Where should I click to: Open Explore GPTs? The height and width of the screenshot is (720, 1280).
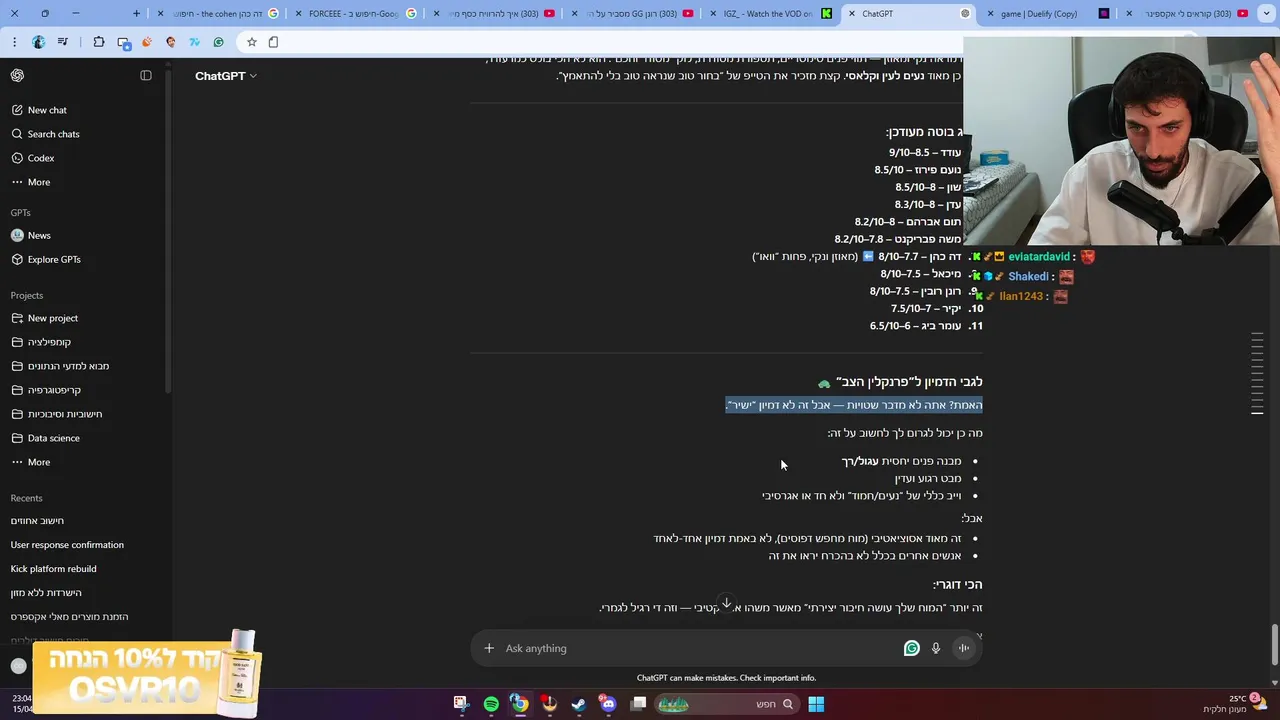point(45,259)
